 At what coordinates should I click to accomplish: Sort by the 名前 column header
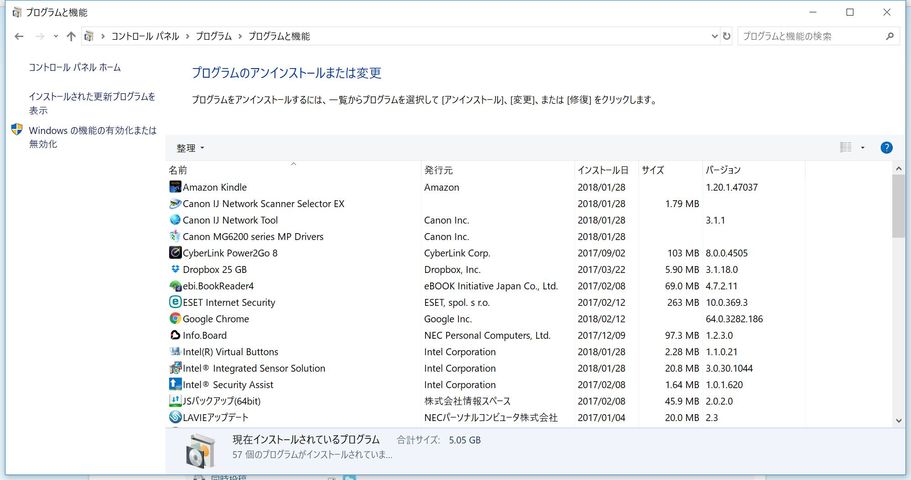click(x=293, y=170)
